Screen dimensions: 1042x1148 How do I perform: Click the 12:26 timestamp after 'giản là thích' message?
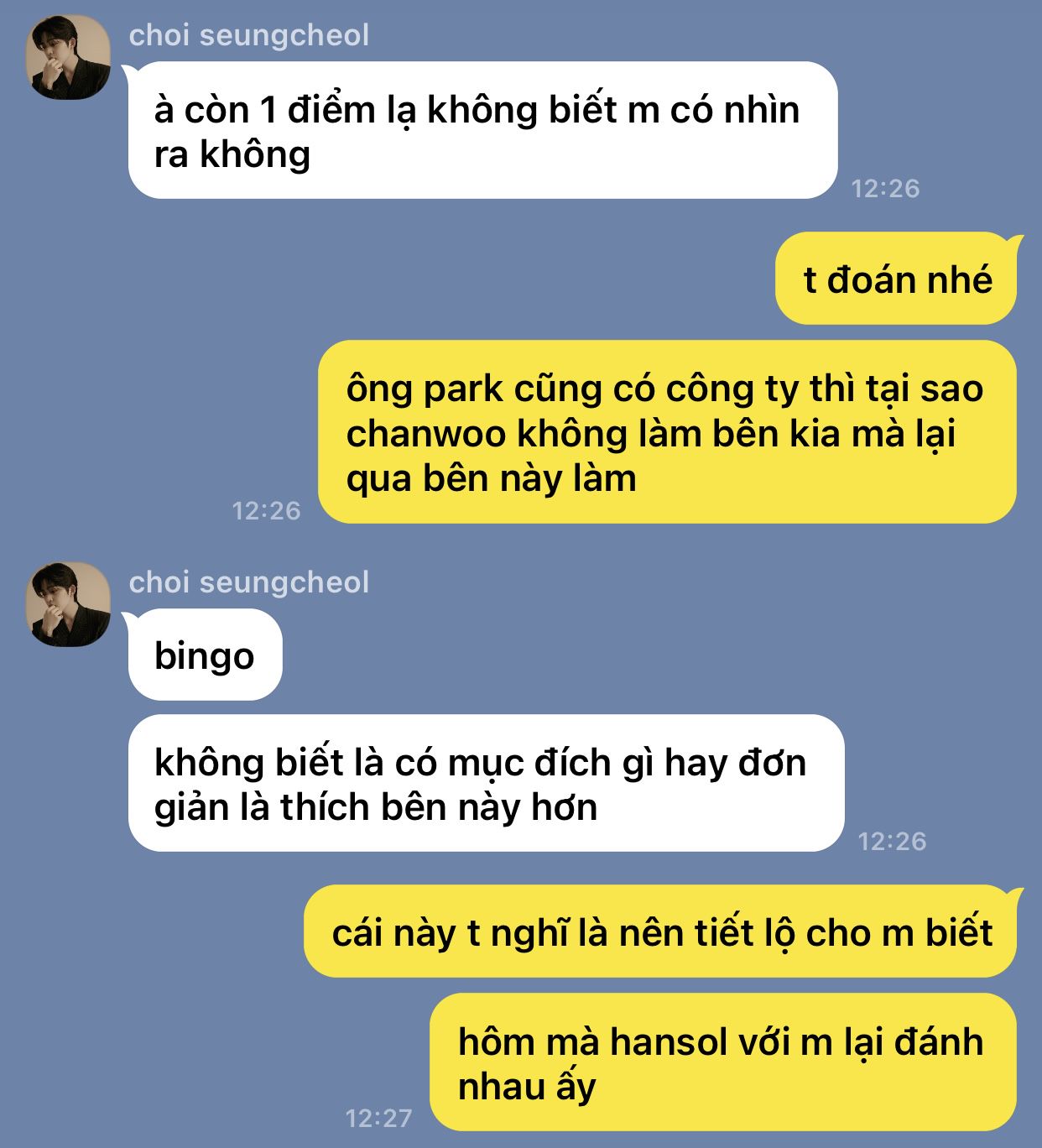click(892, 841)
